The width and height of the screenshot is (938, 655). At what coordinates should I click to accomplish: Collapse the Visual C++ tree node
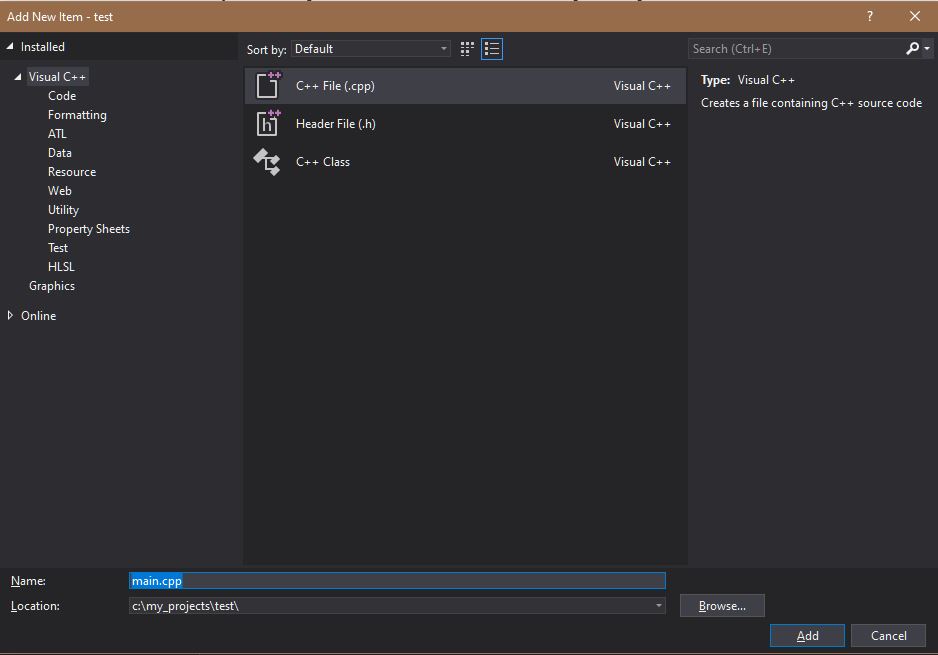tap(18, 77)
